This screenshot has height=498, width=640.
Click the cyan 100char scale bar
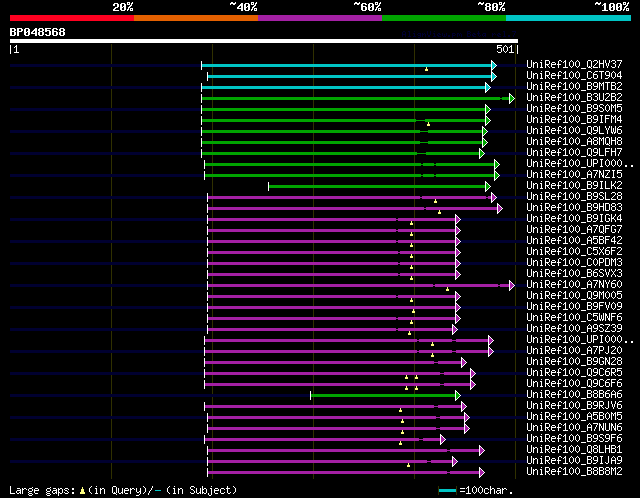(x=447, y=490)
